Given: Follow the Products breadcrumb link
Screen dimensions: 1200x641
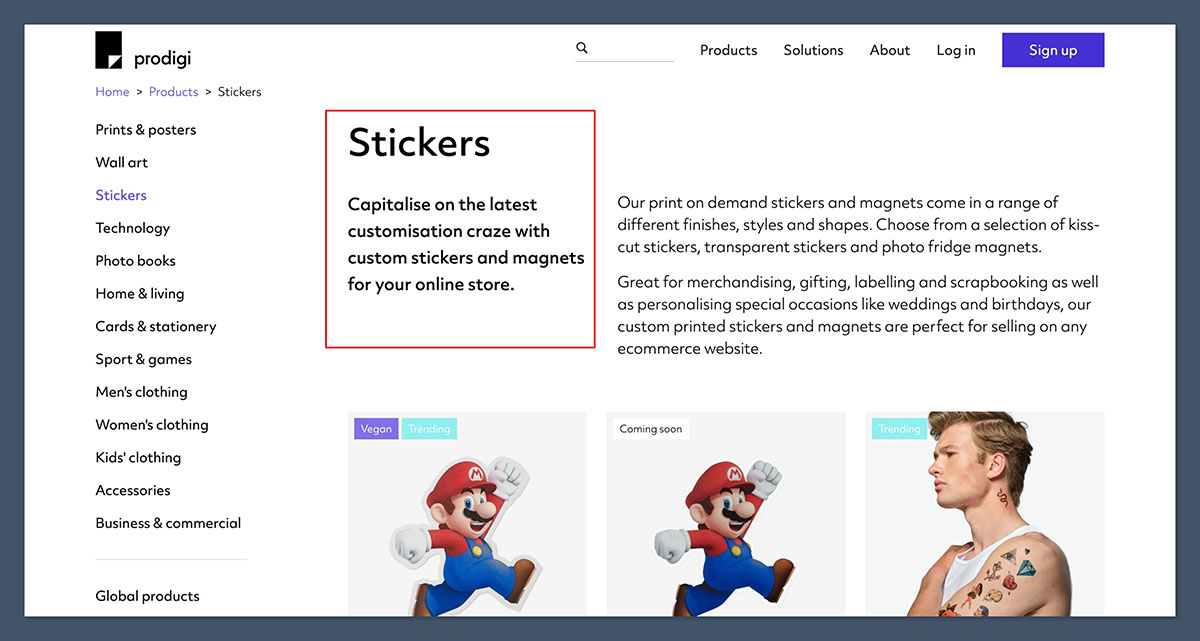Looking at the screenshot, I should pyautogui.click(x=174, y=92).
